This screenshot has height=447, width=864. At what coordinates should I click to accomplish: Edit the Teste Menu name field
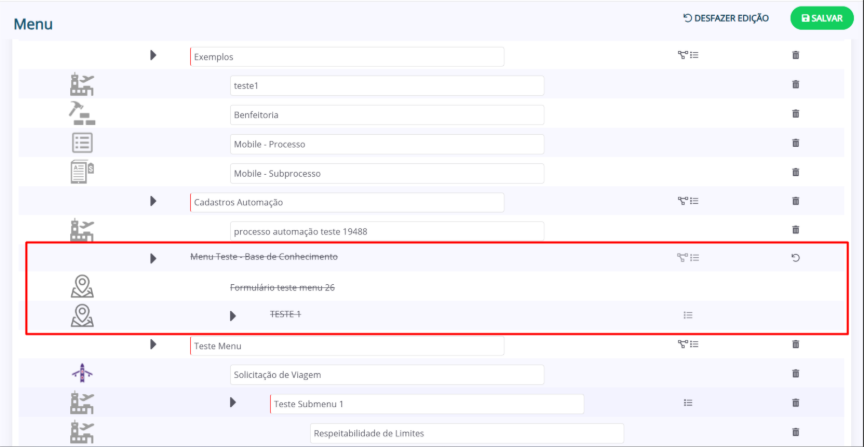[x=347, y=346]
